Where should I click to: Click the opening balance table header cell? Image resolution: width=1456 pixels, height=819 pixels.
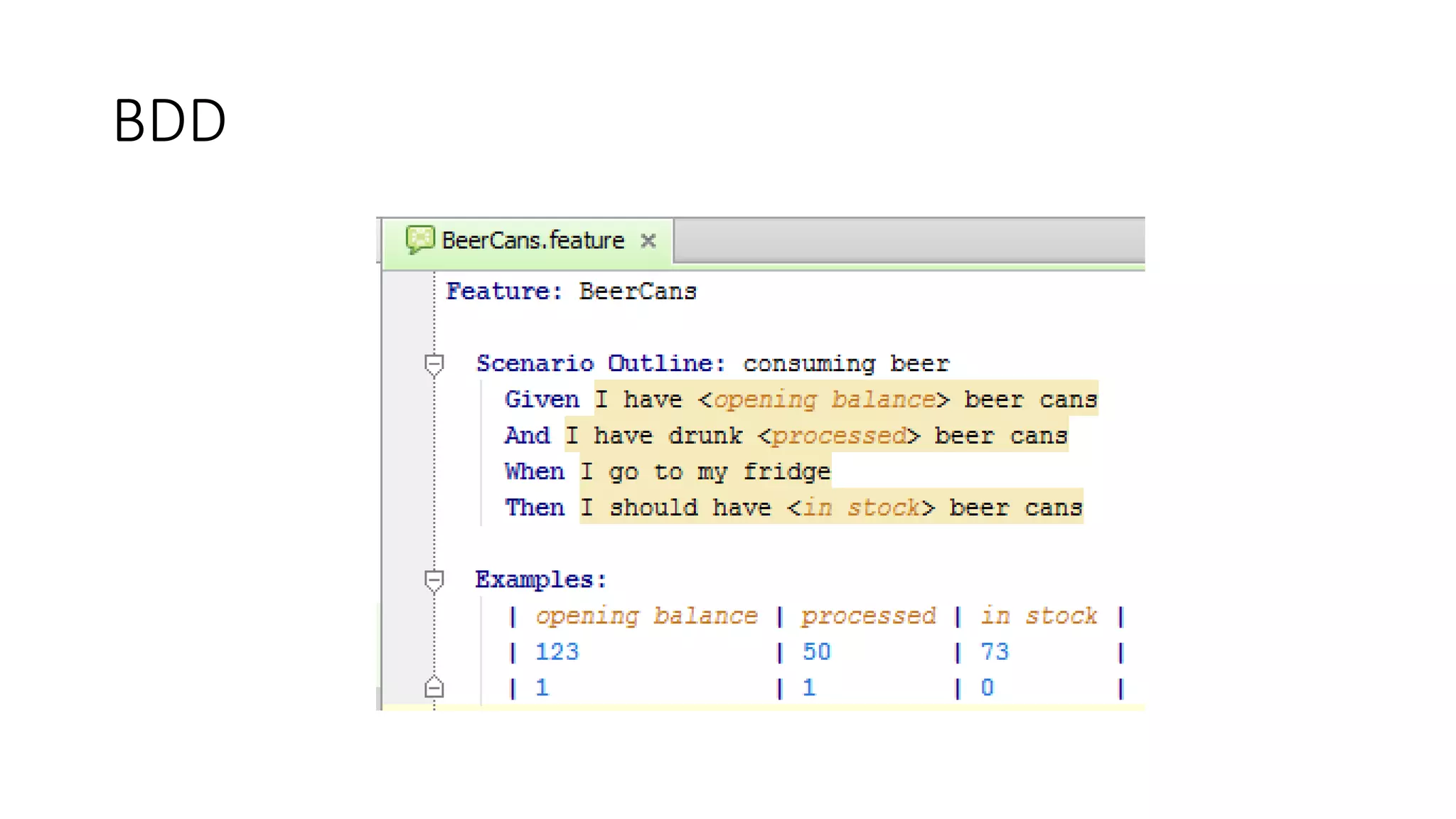pyautogui.click(x=646, y=616)
